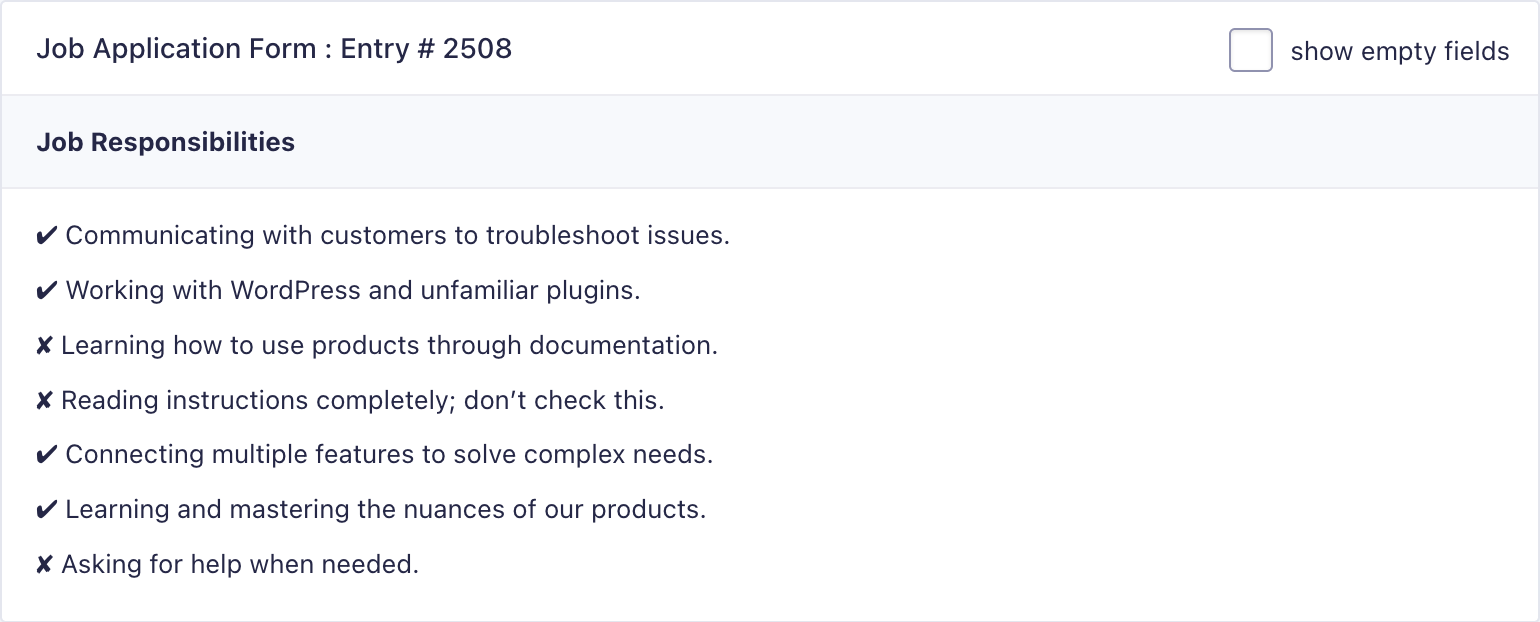Click the Entry # 2508 number

point(426,49)
